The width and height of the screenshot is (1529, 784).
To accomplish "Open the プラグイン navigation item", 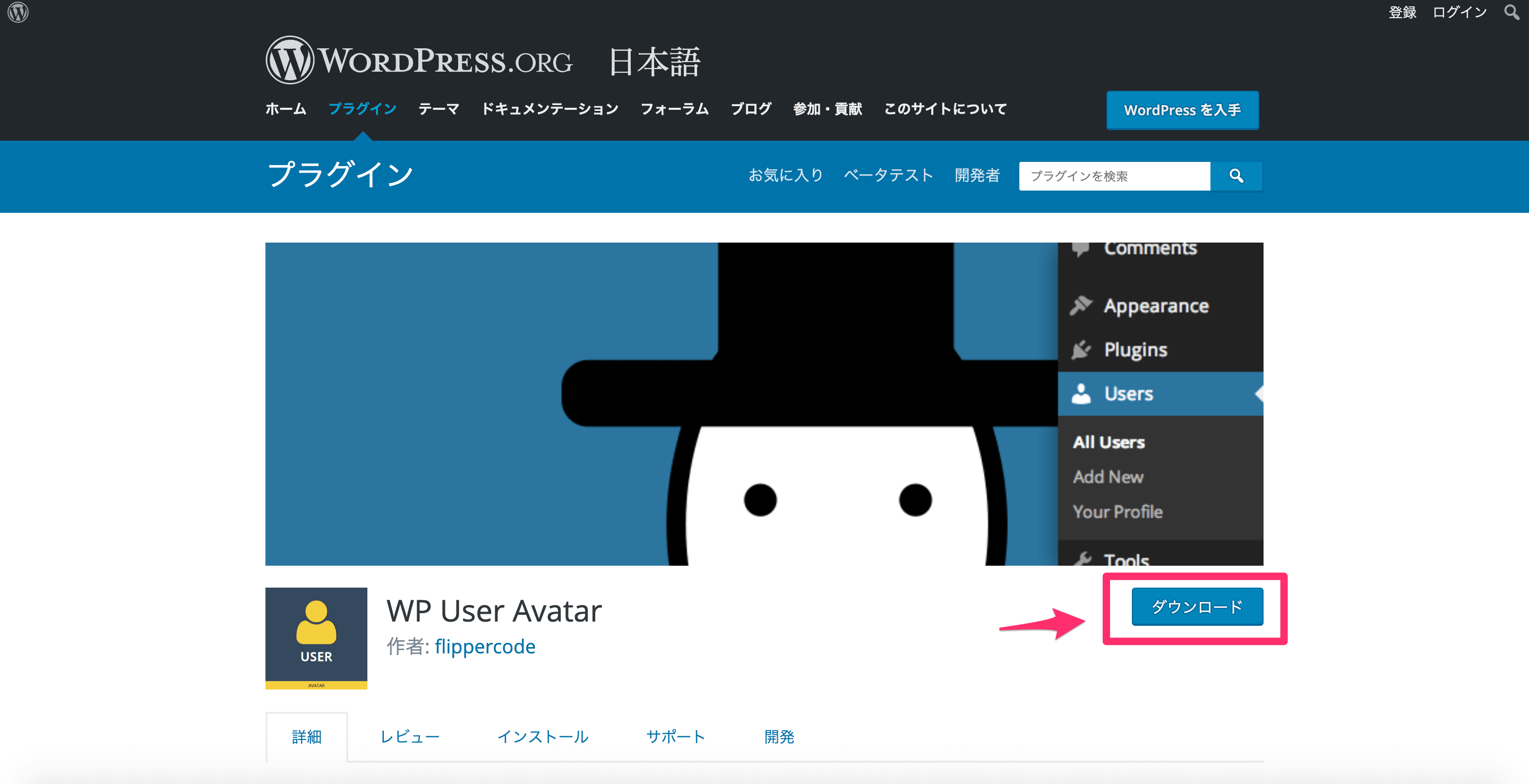I will coord(362,109).
